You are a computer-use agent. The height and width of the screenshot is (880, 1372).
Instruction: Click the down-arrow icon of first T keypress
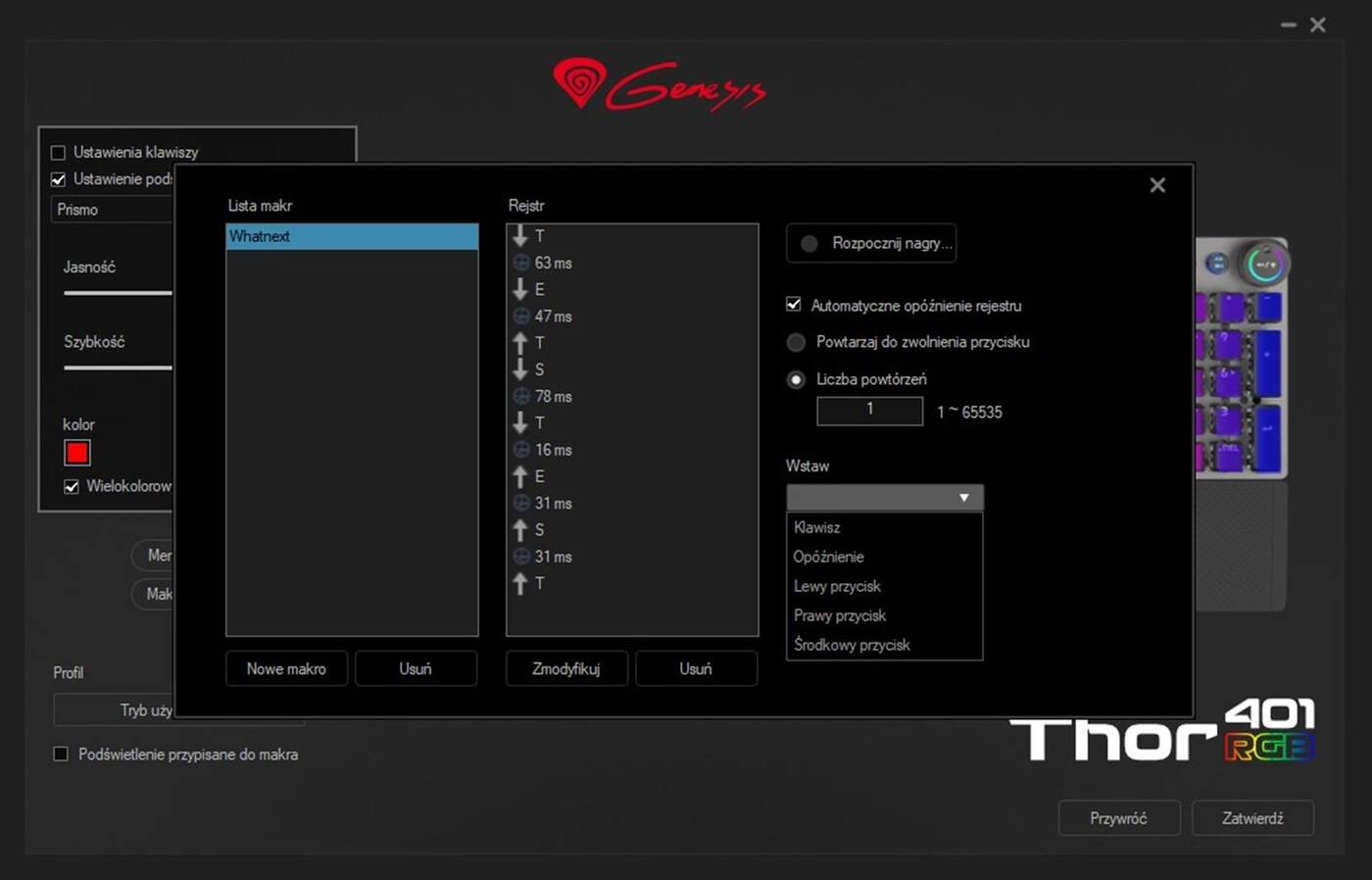click(520, 236)
